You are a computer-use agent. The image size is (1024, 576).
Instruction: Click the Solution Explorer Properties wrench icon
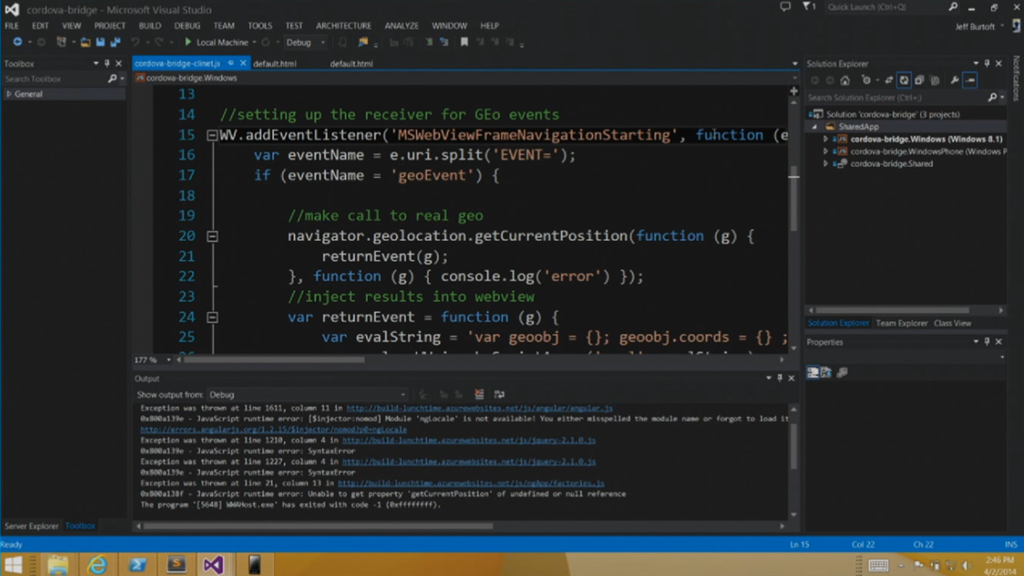click(x=955, y=80)
